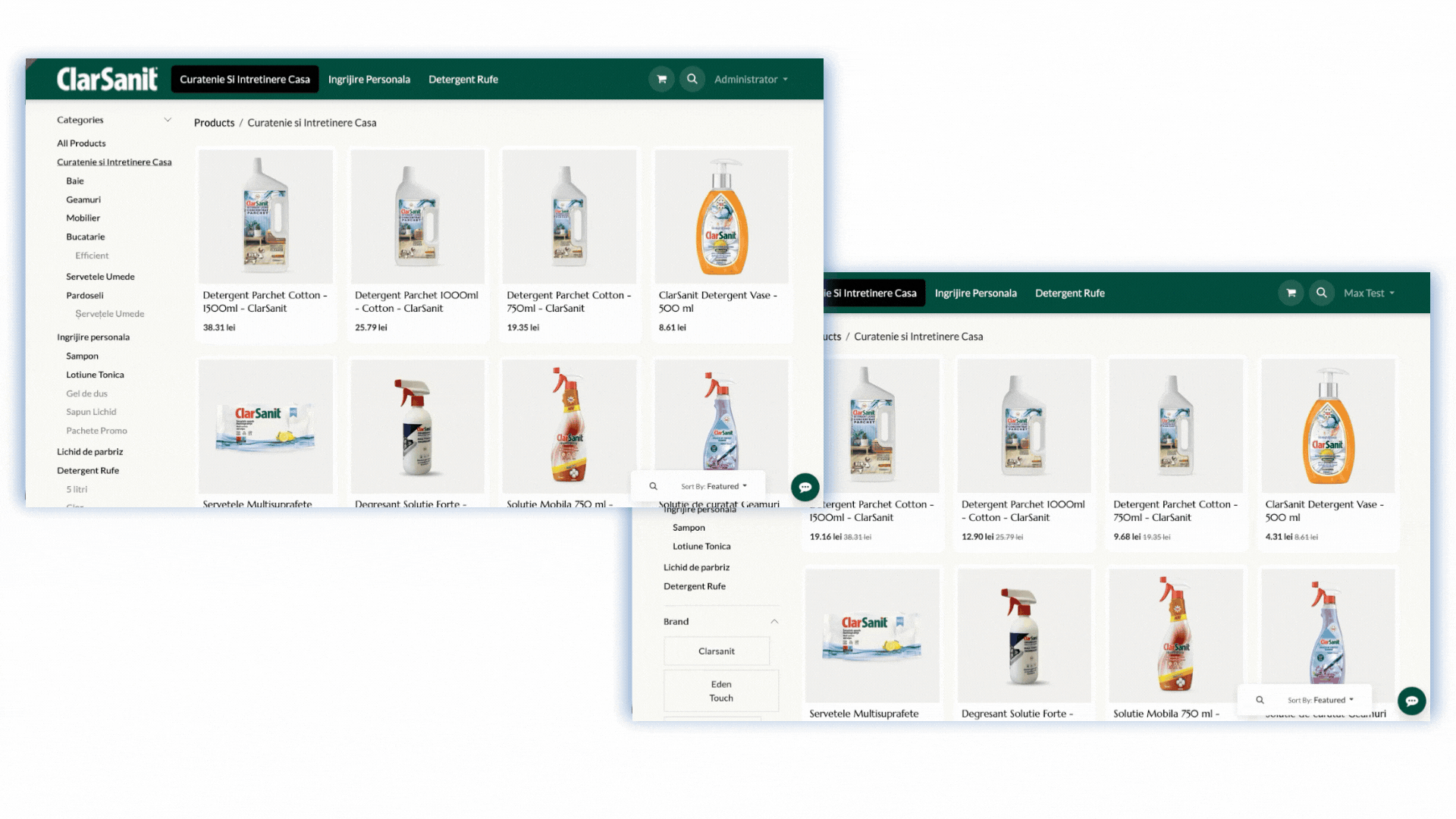Open the chat bubble in the Max Test window
Screen dimensions: 1456x819
pos(1411,701)
